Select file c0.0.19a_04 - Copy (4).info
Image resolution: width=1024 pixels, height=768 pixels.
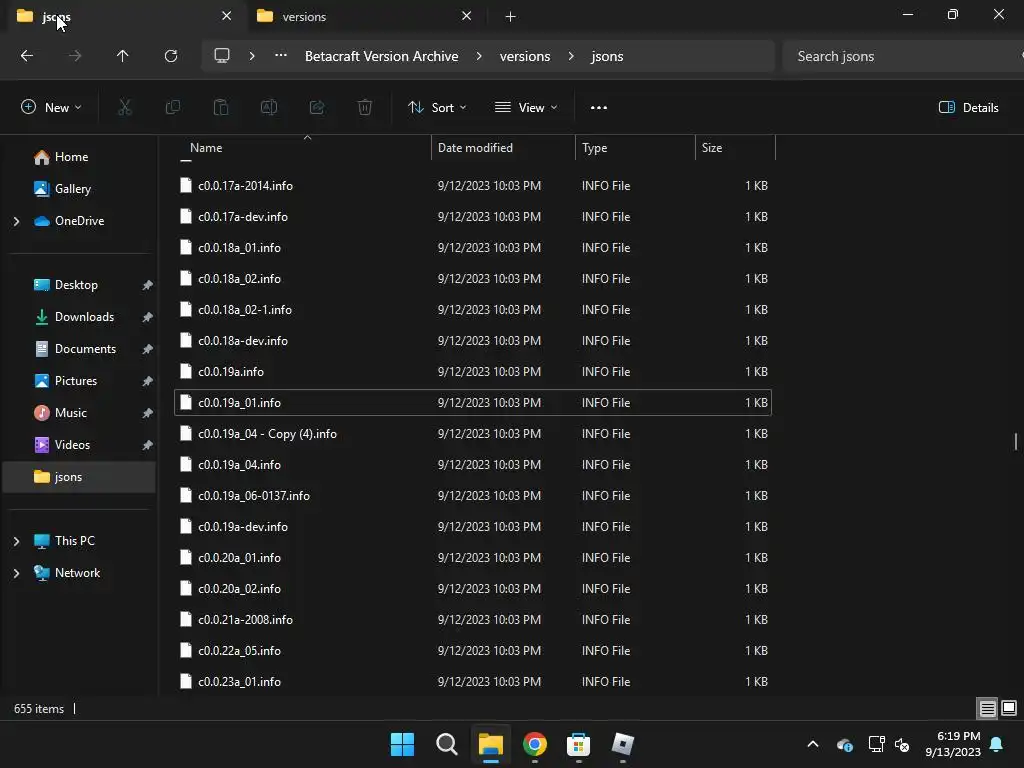(473, 434)
